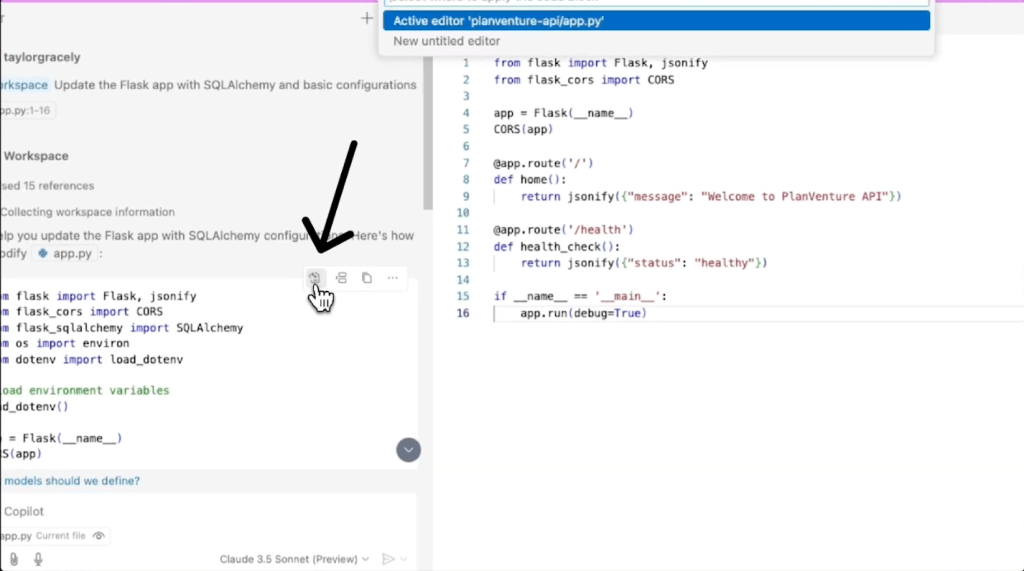This screenshot has width=1024, height=571.
Task: Click the Apply in Editor icon
Action: coord(314,277)
